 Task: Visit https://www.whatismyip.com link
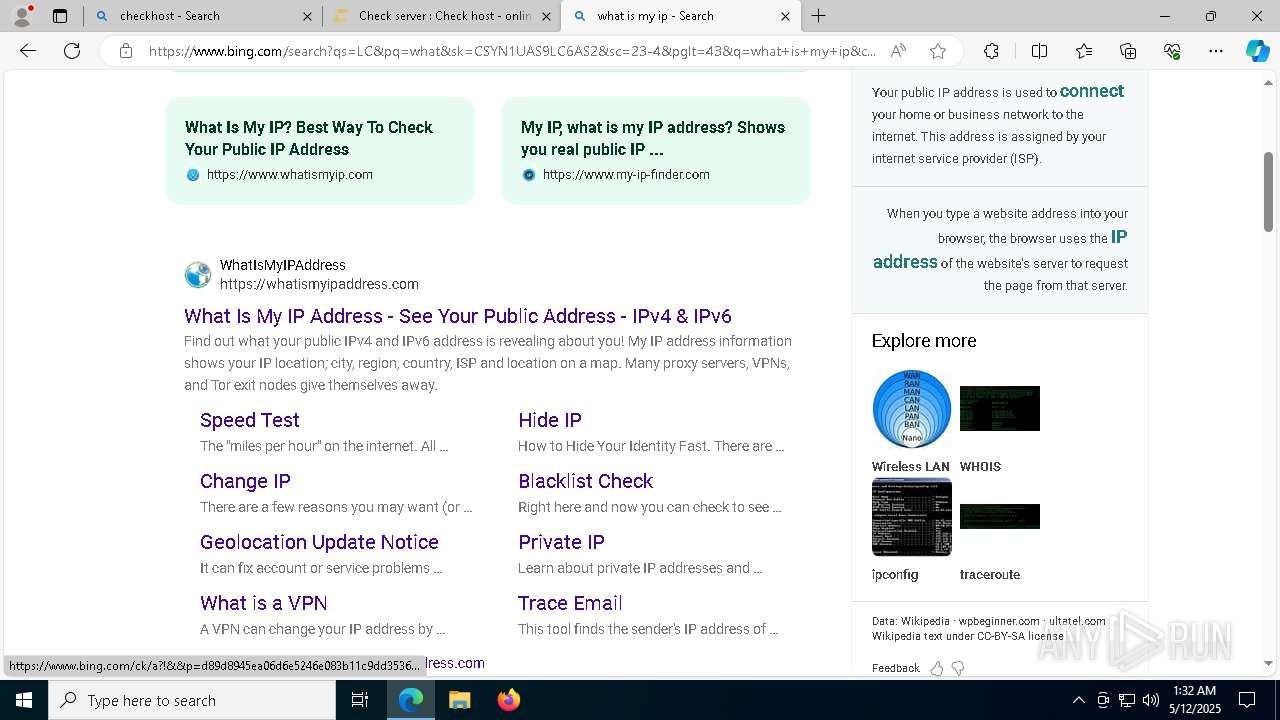coord(290,175)
